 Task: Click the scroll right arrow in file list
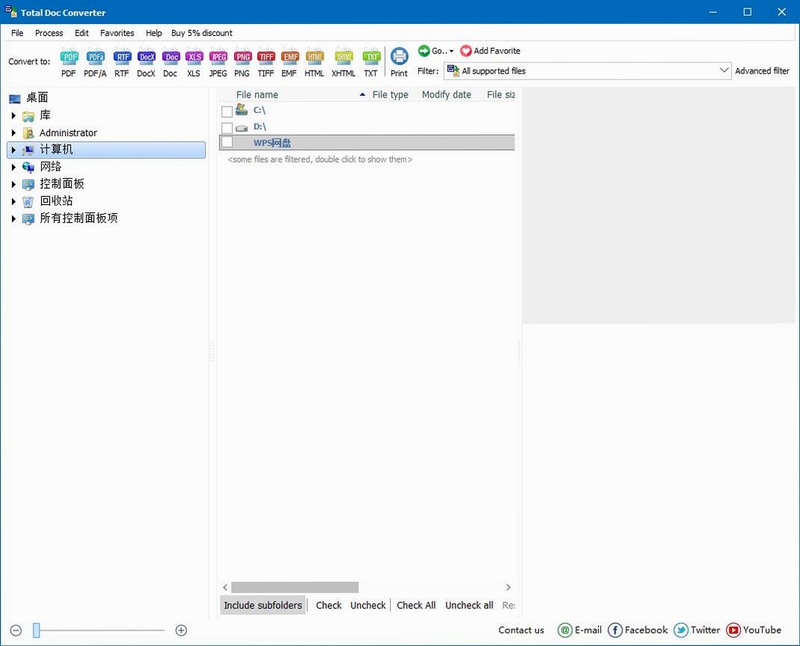tap(508, 587)
